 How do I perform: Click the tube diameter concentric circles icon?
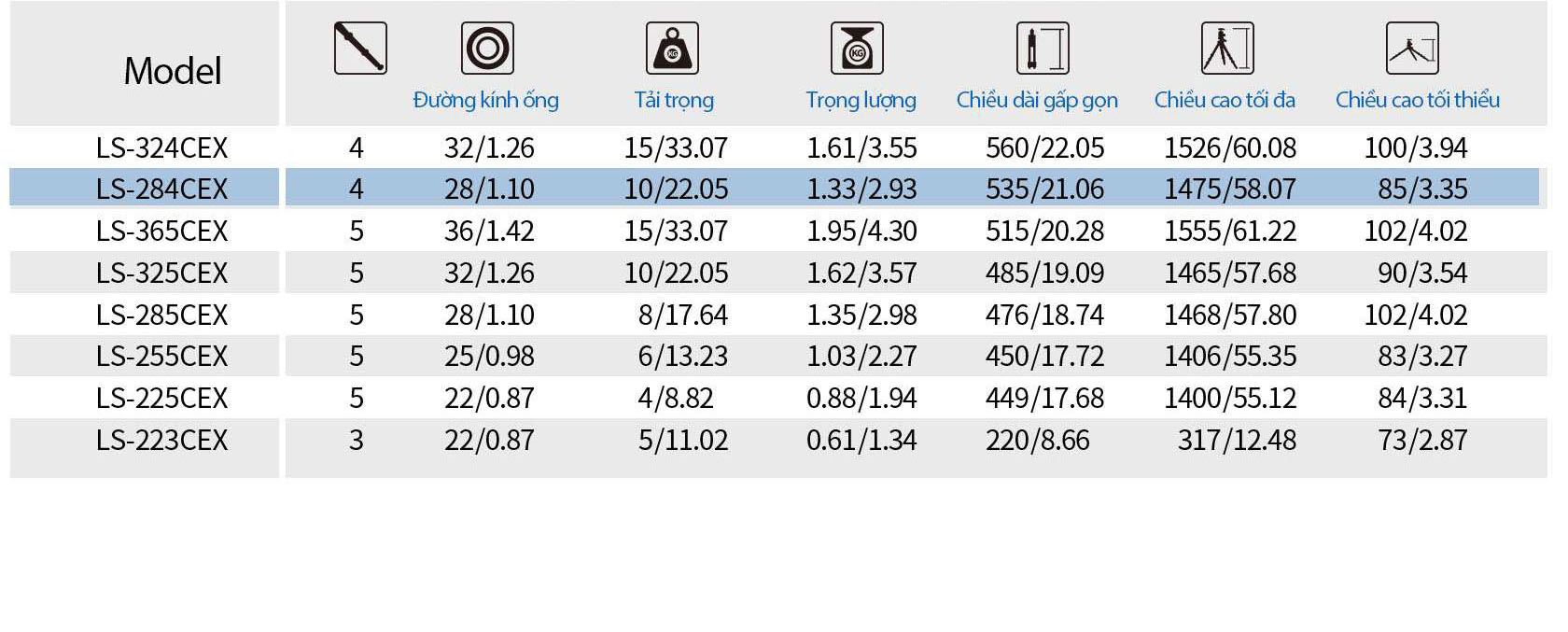click(x=487, y=49)
